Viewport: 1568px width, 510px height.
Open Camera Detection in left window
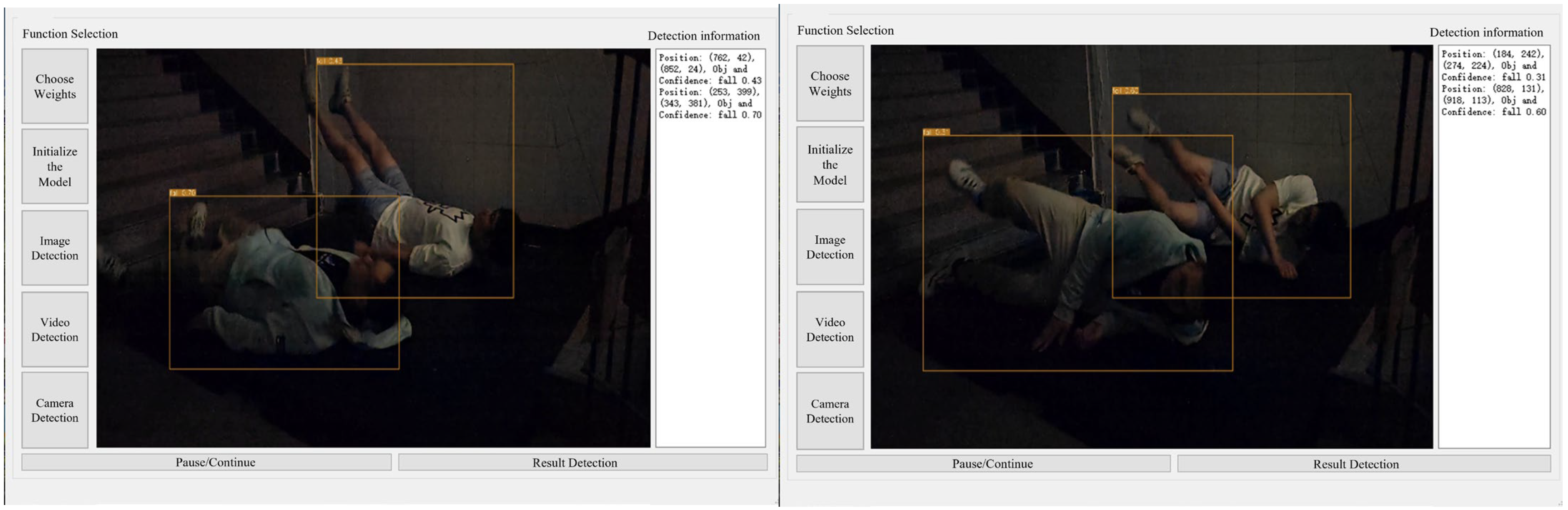pyautogui.click(x=55, y=410)
